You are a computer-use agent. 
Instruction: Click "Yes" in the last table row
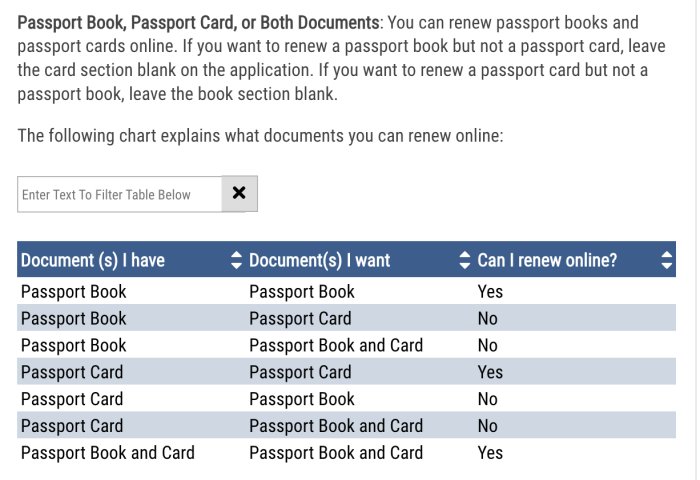point(490,452)
